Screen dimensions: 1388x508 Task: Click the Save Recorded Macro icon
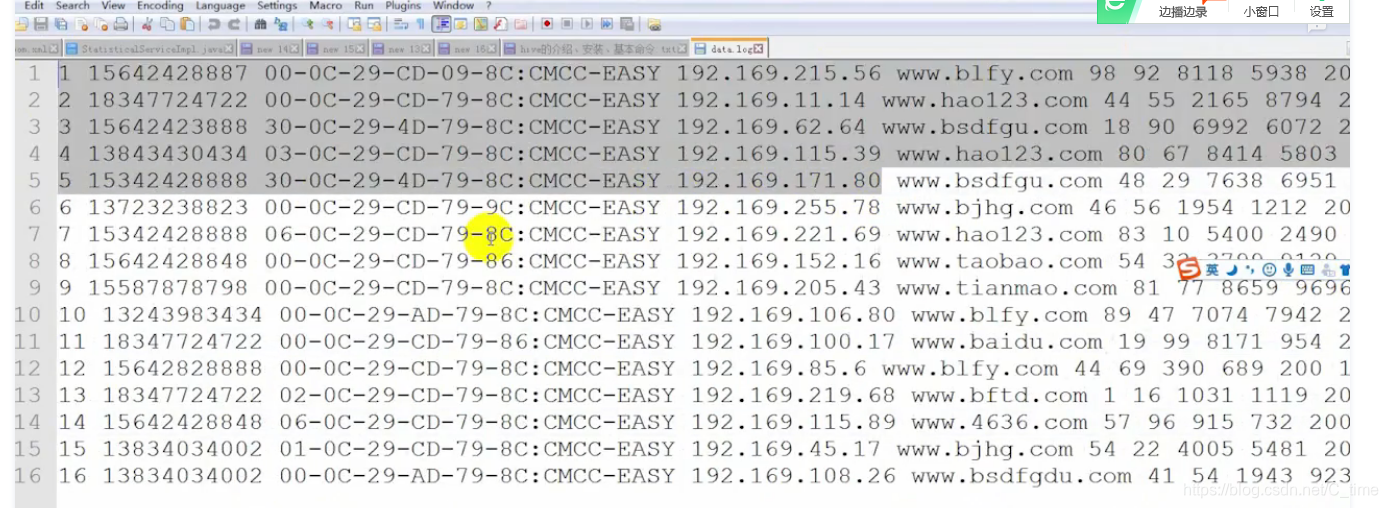click(626, 24)
